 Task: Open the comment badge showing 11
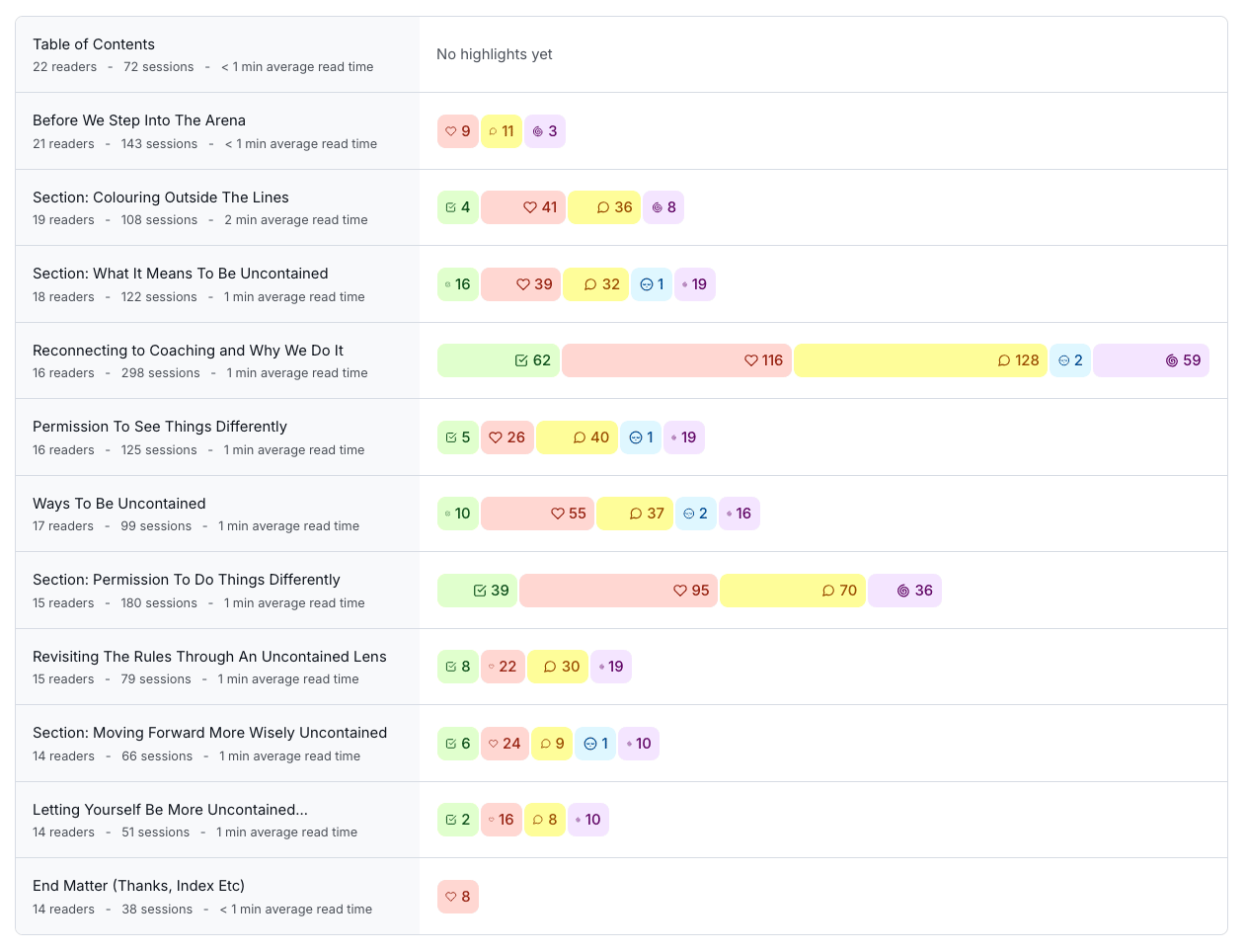tap(502, 131)
